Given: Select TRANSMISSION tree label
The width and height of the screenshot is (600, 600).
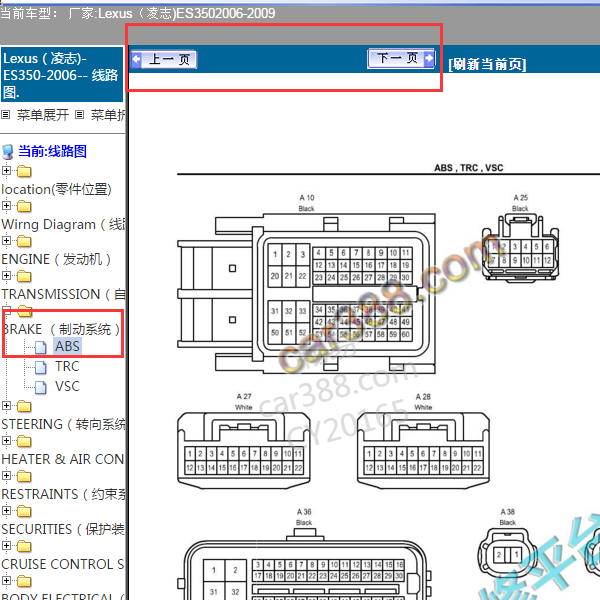Looking at the screenshot, I should click(63, 294).
